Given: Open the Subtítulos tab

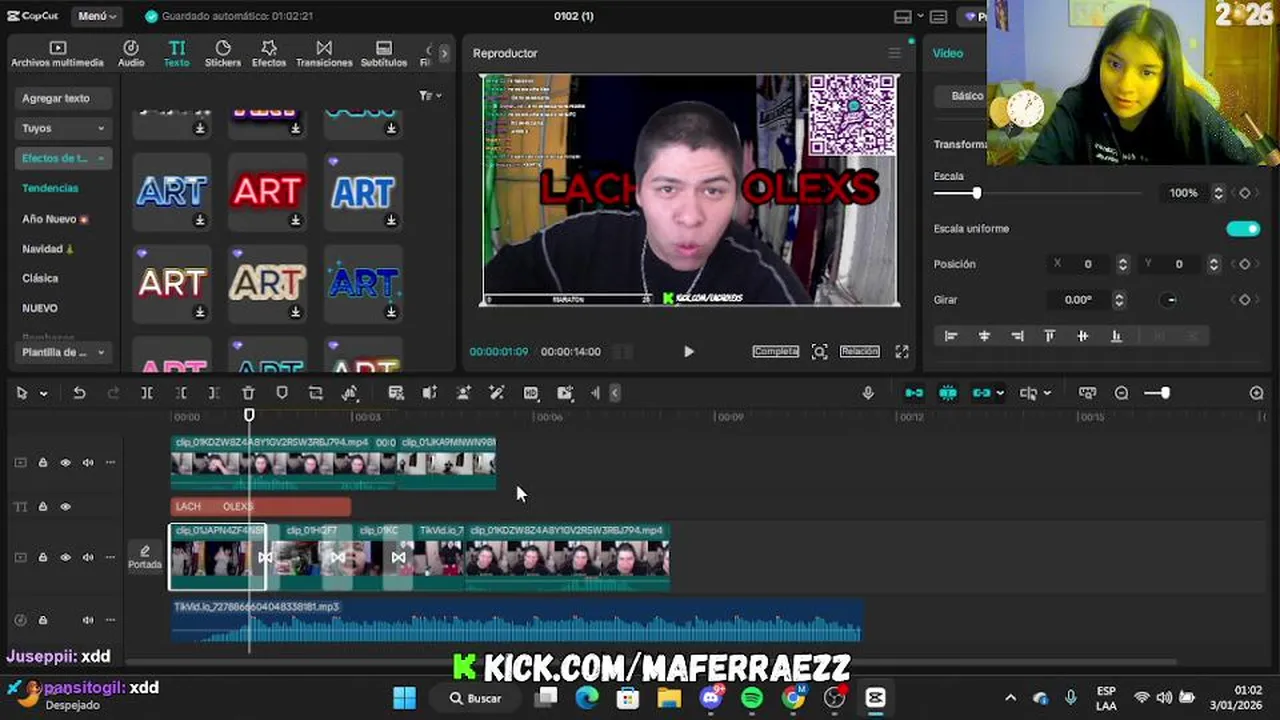Looking at the screenshot, I should [384, 54].
